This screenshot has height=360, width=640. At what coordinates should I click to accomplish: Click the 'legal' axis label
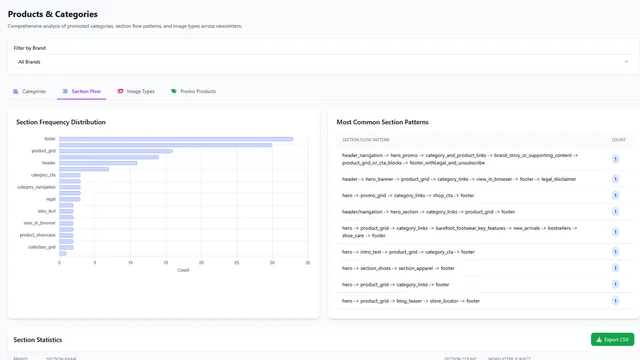coord(51,199)
